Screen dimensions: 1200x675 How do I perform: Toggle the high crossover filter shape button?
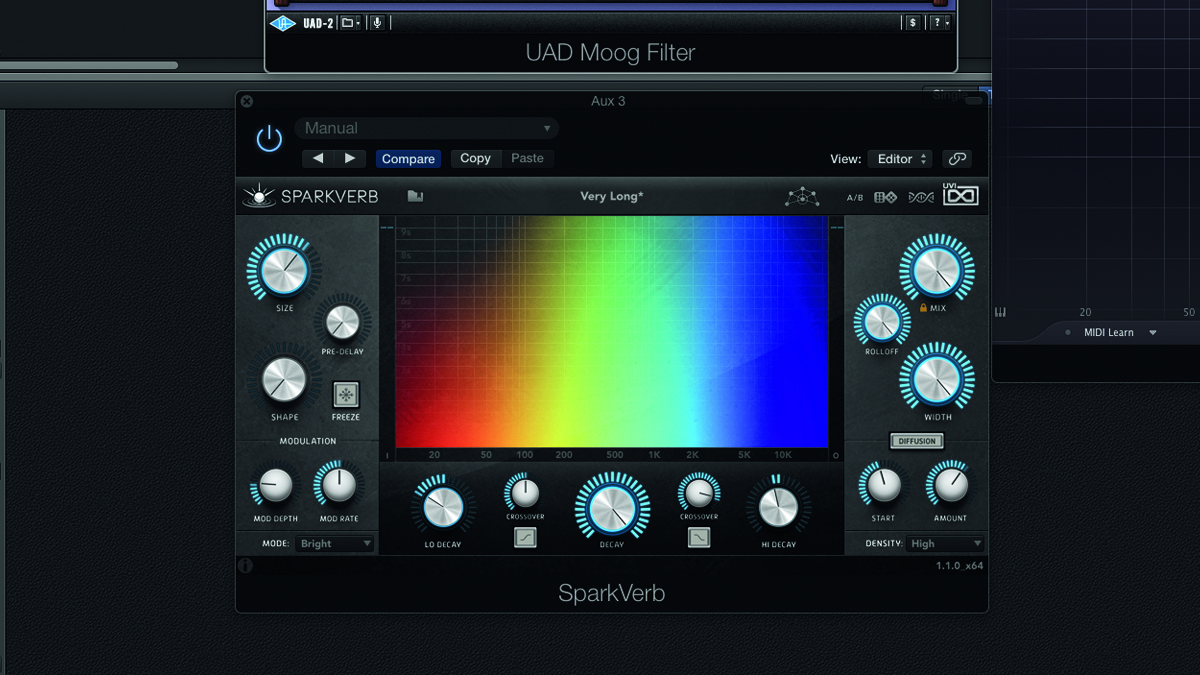click(x=699, y=537)
